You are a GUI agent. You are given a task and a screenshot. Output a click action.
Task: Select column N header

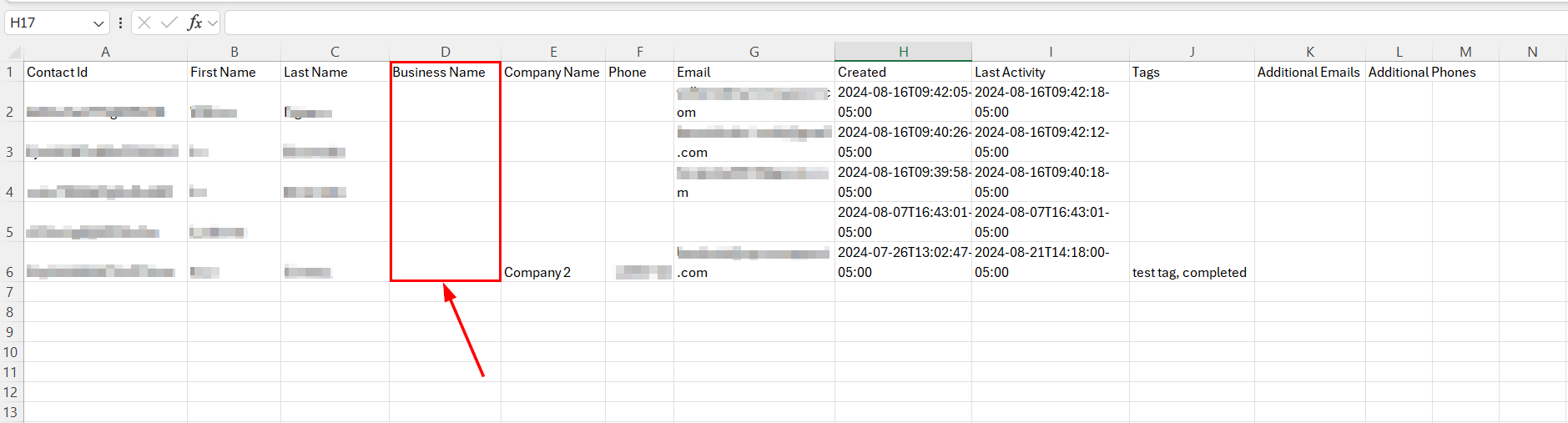click(1532, 52)
